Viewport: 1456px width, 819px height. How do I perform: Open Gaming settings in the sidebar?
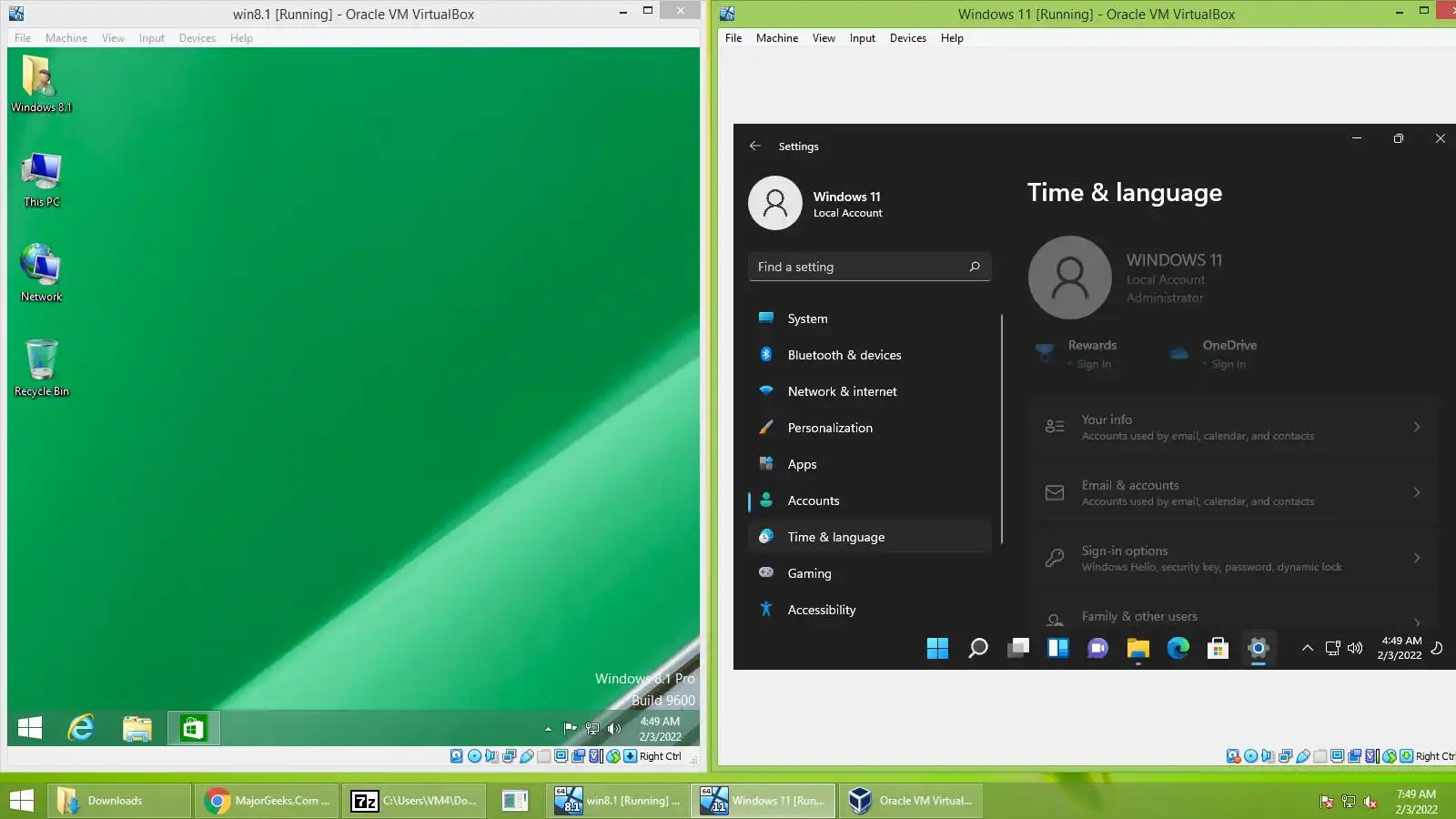coord(870,573)
